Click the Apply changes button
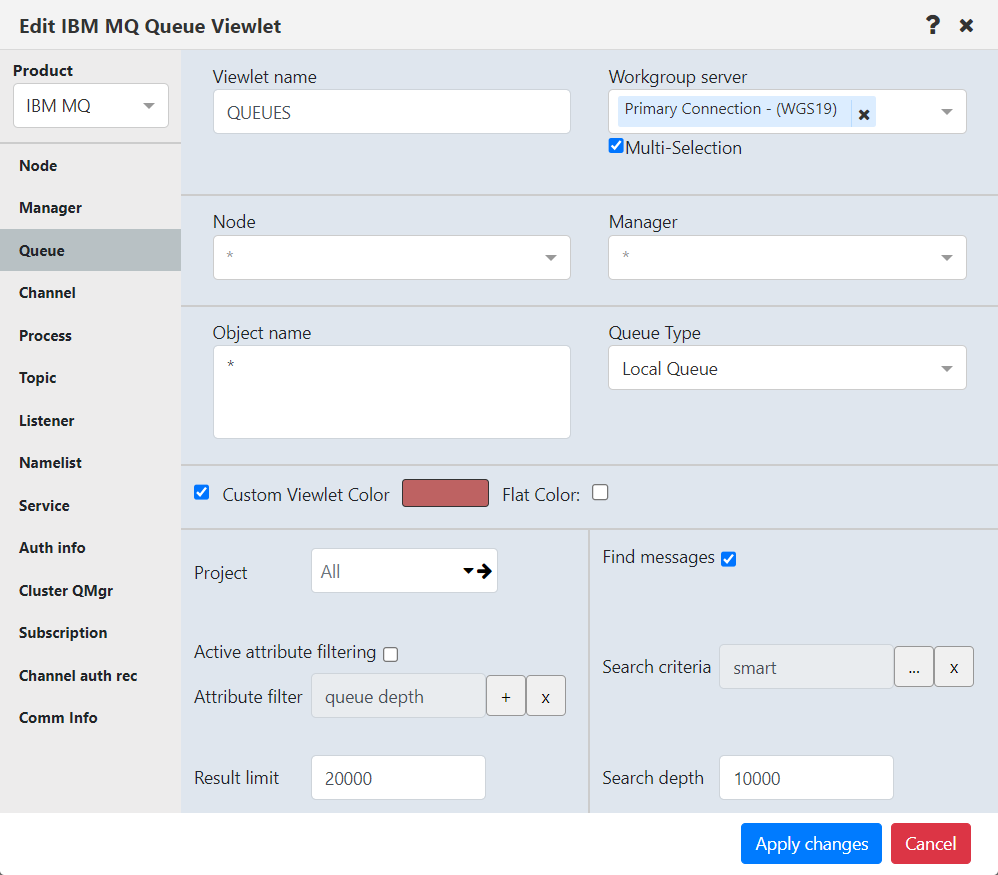Screen dimensions: 998x875 click(x=811, y=843)
